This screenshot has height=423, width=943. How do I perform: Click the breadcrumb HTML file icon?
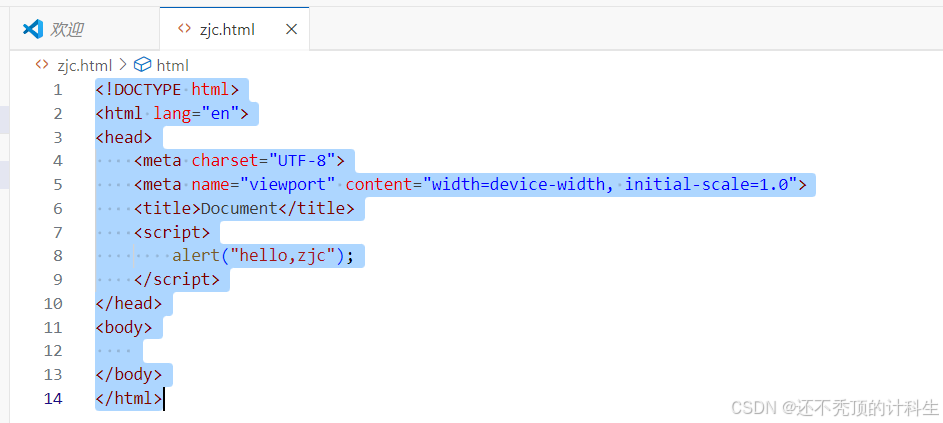(x=42, y=64)
